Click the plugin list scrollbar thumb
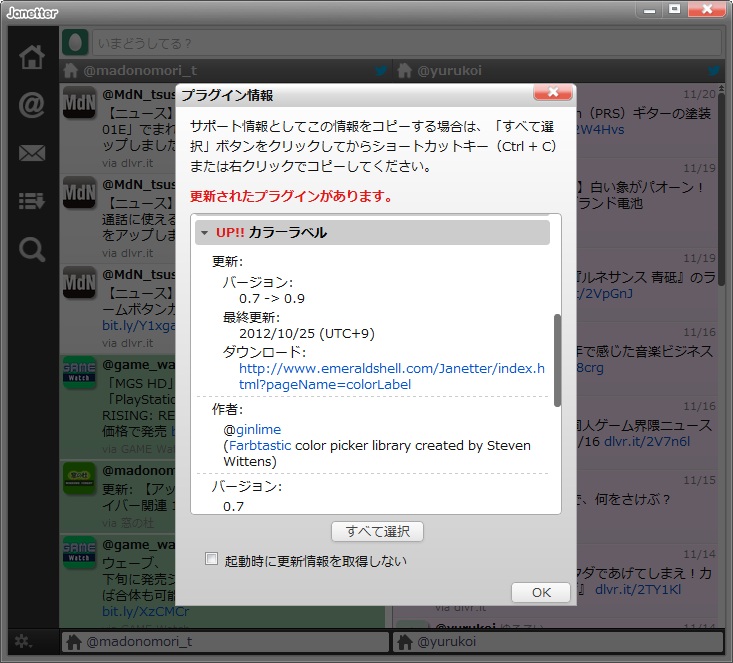Image resolution: width=733 pixels, height=663 pixels. click(557, 360)
